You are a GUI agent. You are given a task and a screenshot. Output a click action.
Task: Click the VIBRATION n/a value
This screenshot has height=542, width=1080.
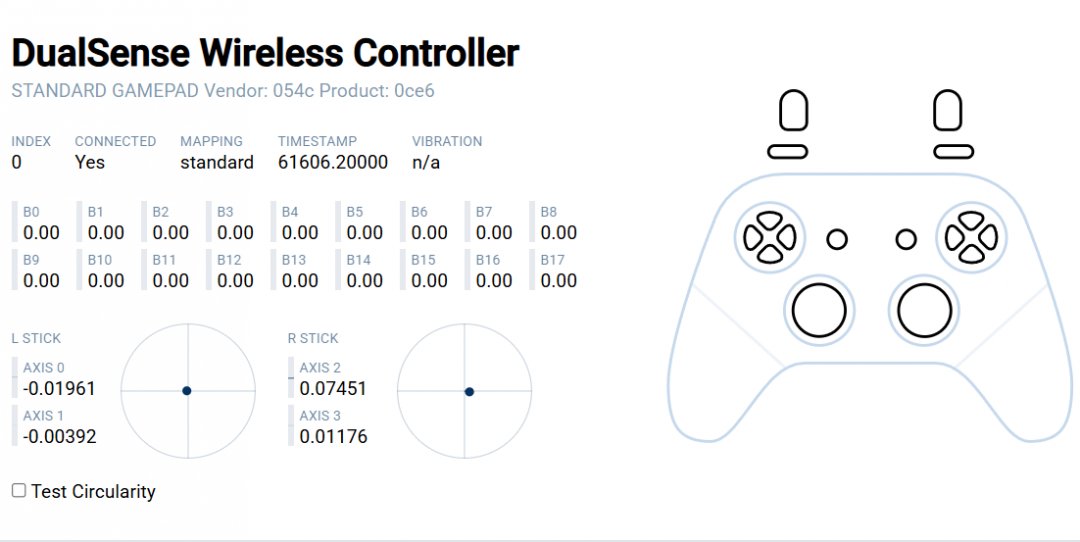(426, 162)
